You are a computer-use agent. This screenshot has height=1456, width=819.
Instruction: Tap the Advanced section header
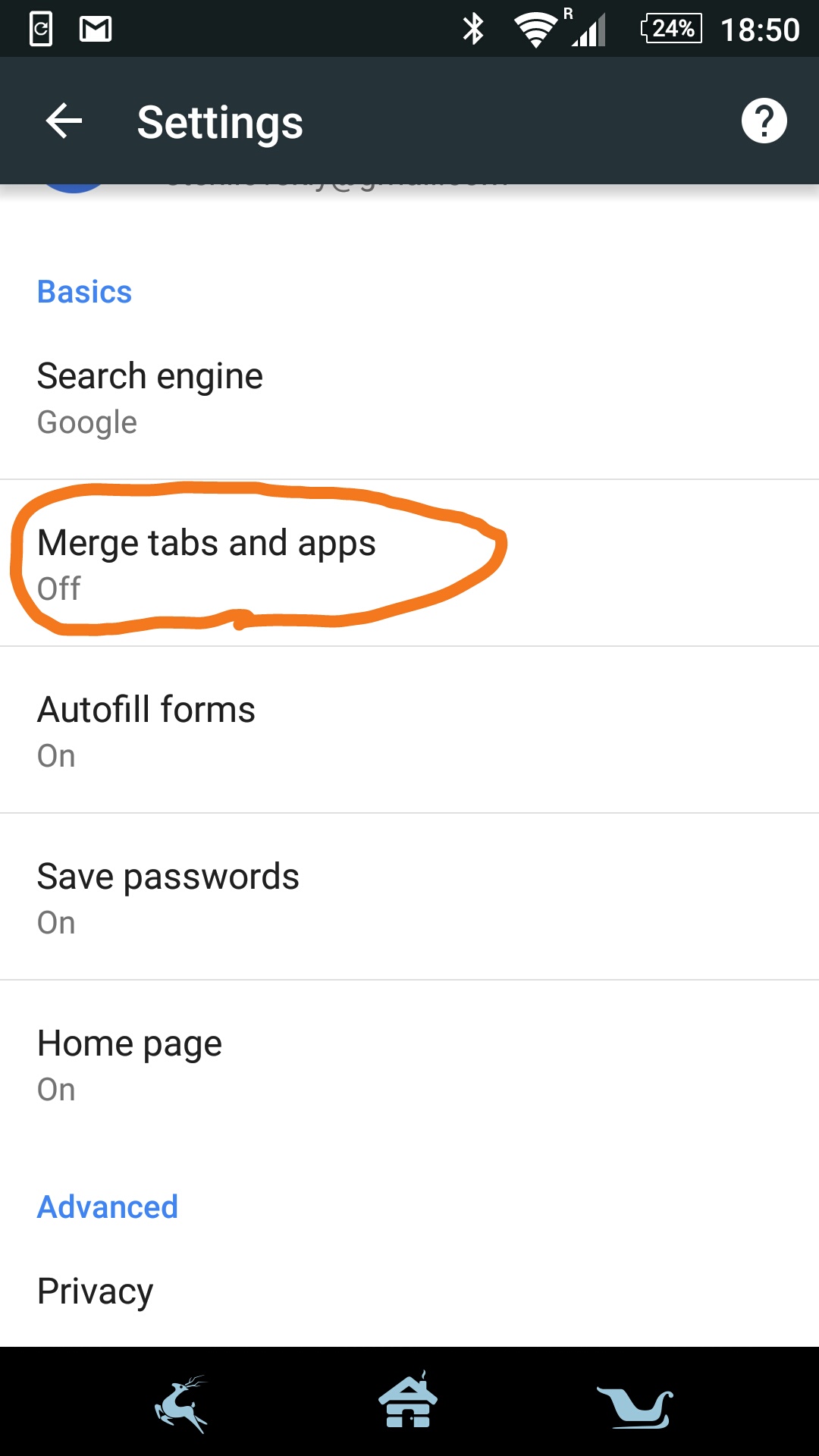108,1207
